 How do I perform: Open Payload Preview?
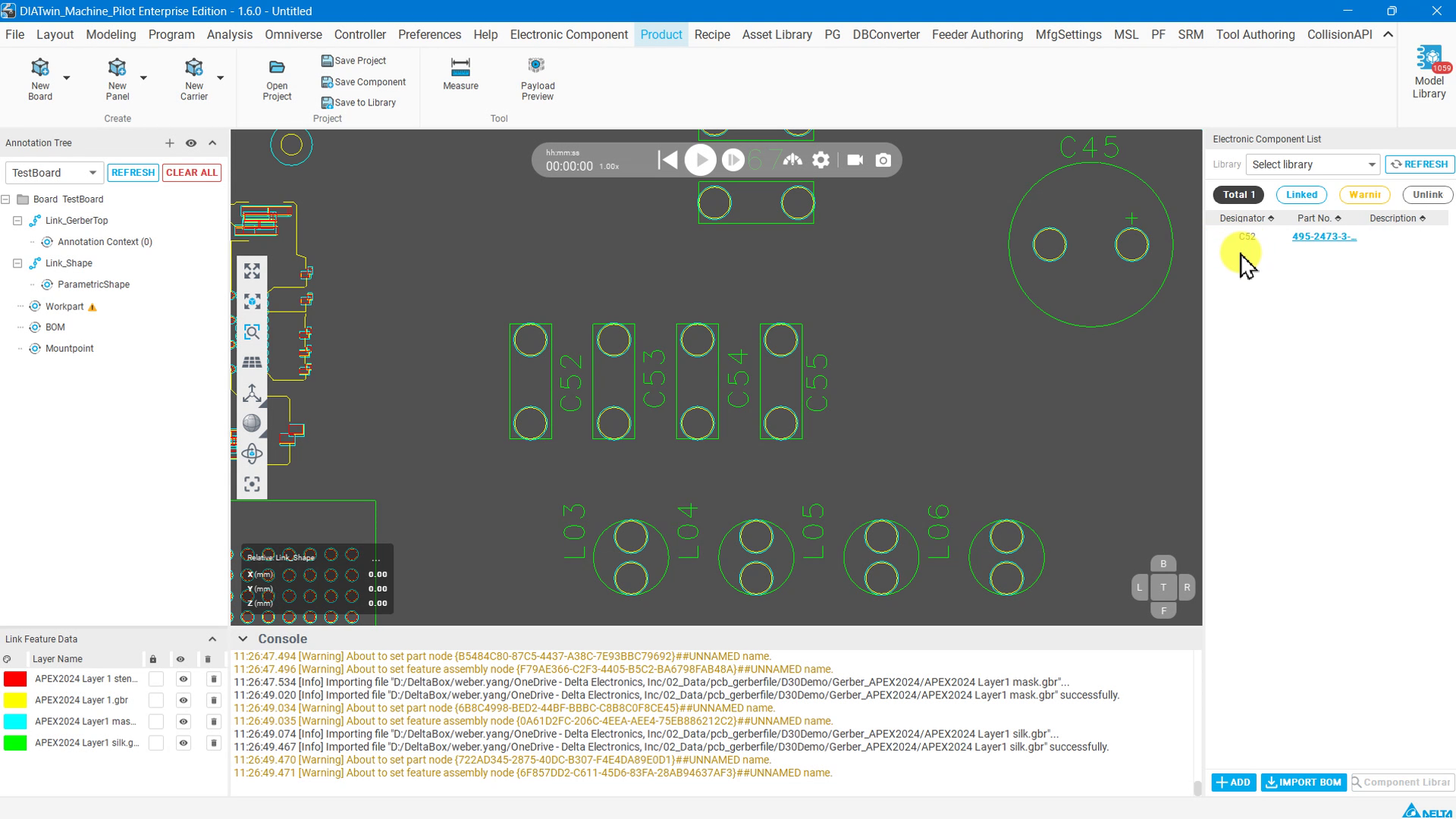tap(538, 79)
